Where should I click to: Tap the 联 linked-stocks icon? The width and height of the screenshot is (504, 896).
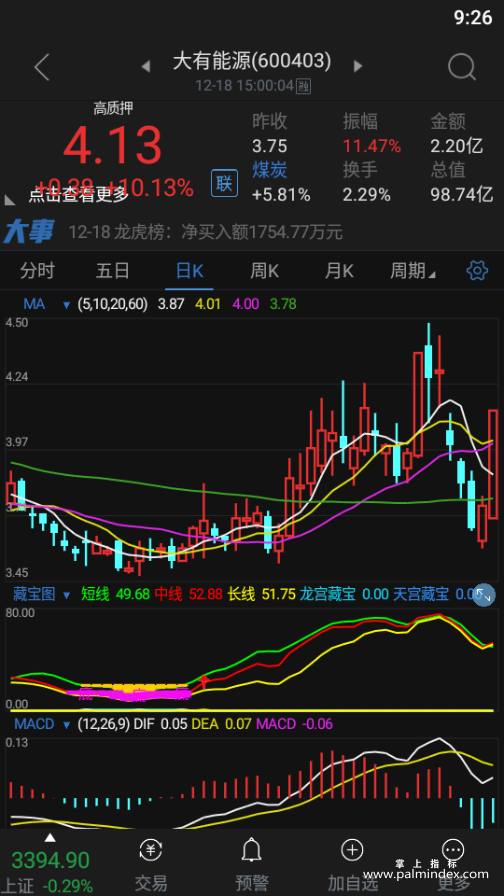(225, 183)
